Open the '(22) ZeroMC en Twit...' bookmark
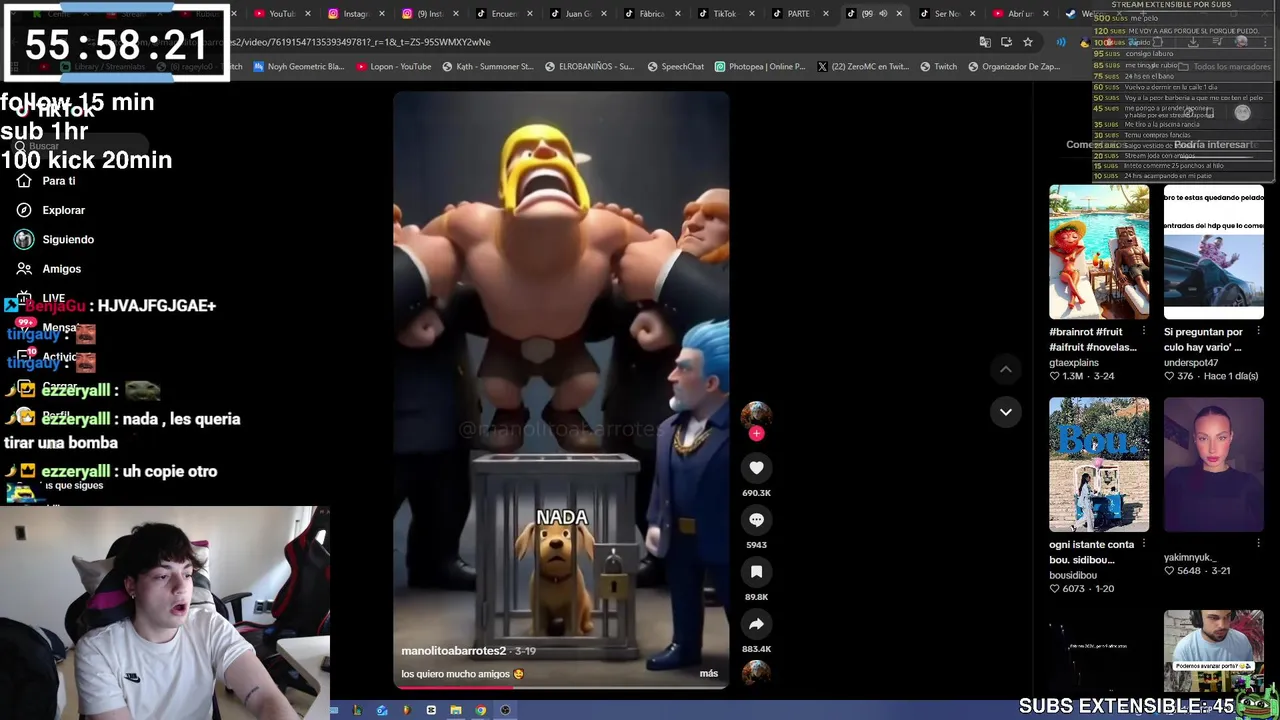Viewport: 1280px width, 720px height. [x=864, y=67]
